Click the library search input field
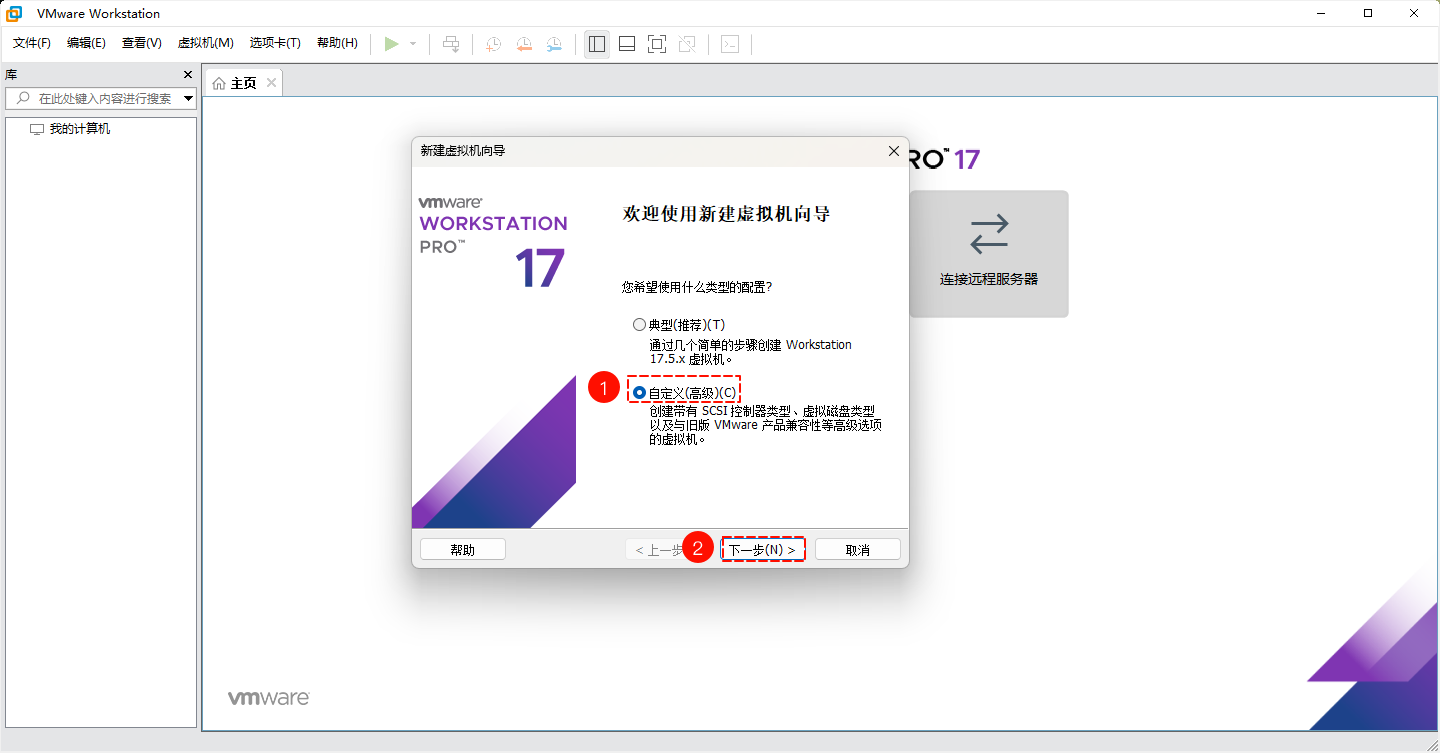Screen dimensions: 1440x753 [x=100, y=98]
